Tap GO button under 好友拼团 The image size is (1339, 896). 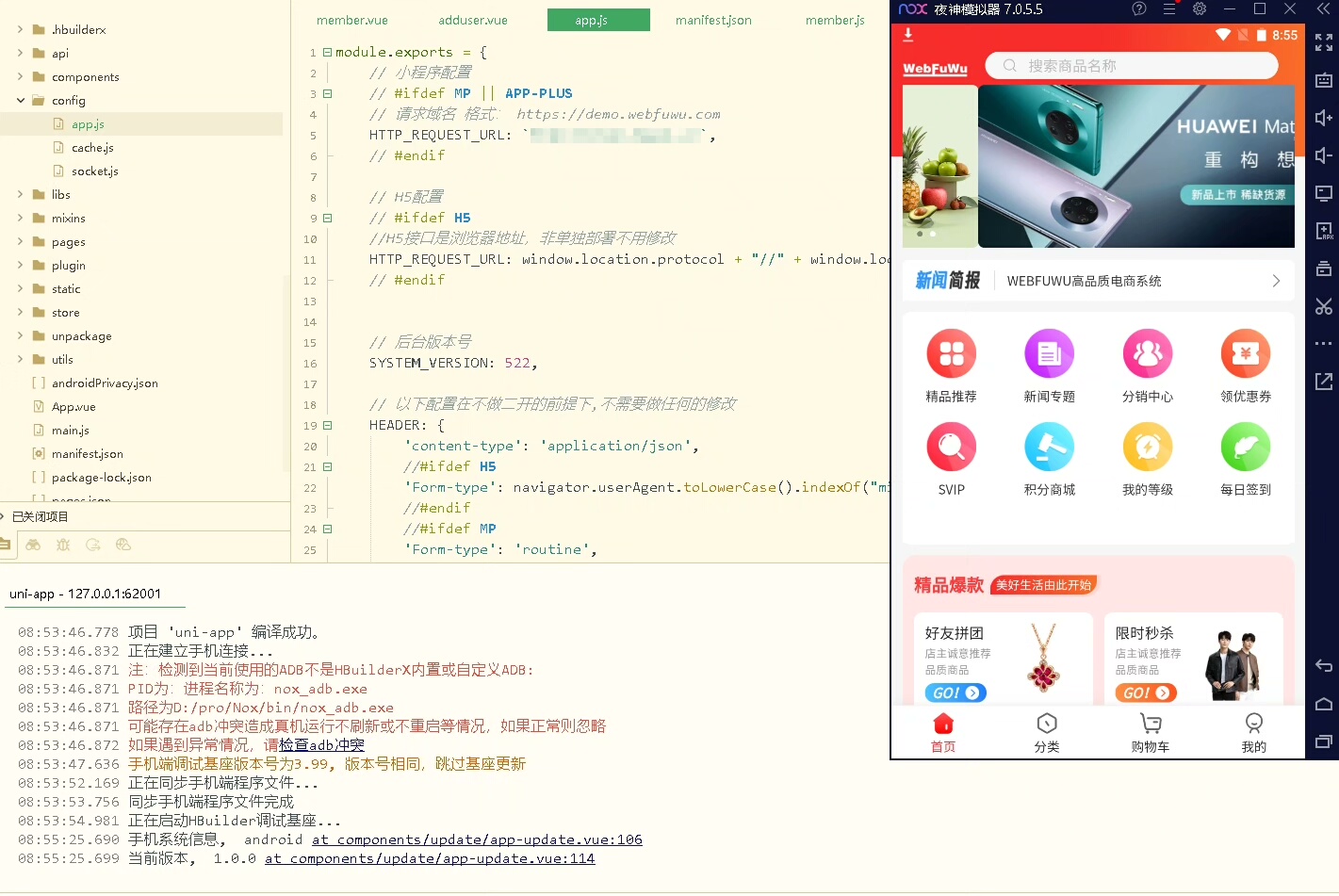click(955, 692)
